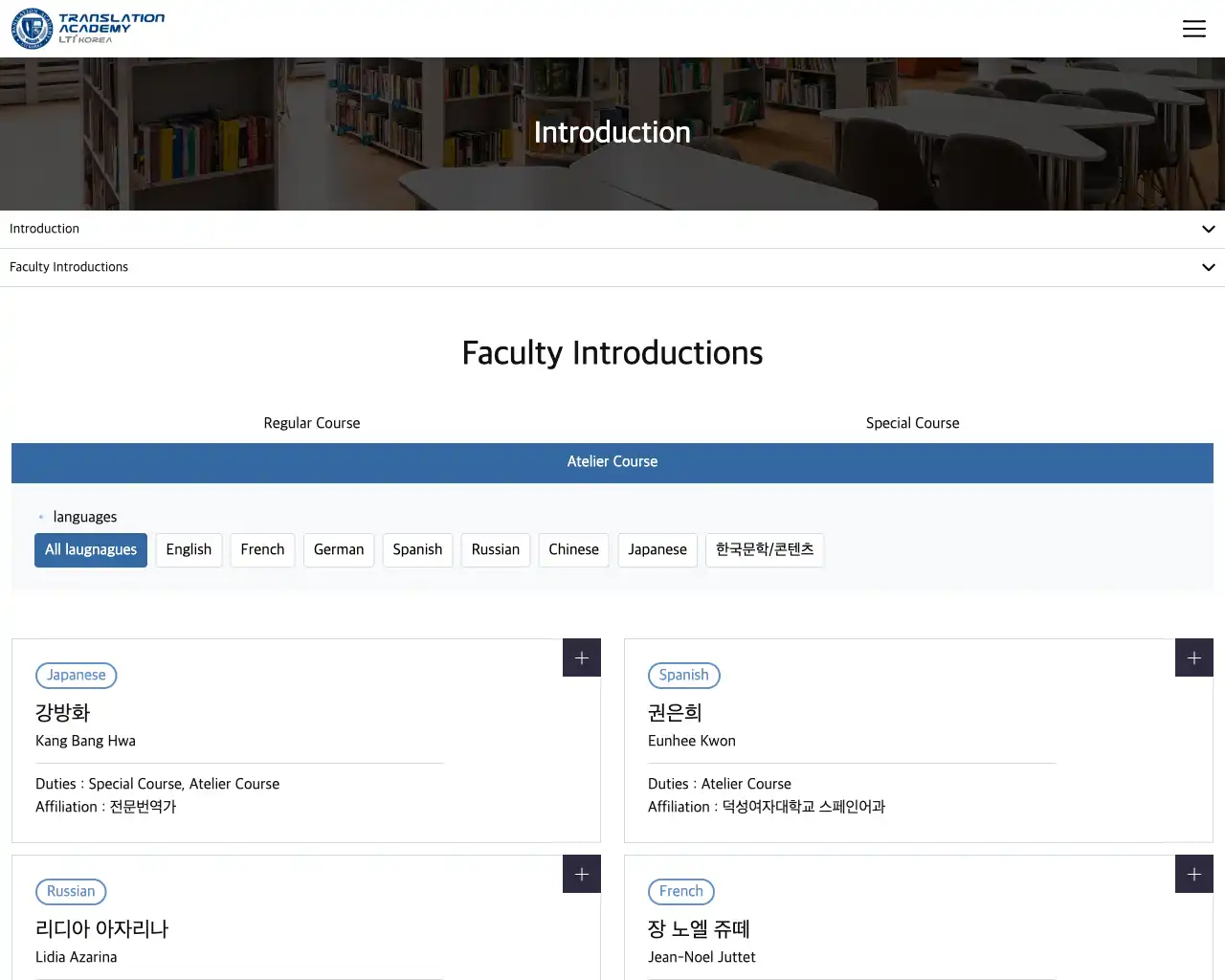Select the All languages filter
The width and height of the screenshot is (1225, 980).
pyautogui.click(x=91, y=549)
